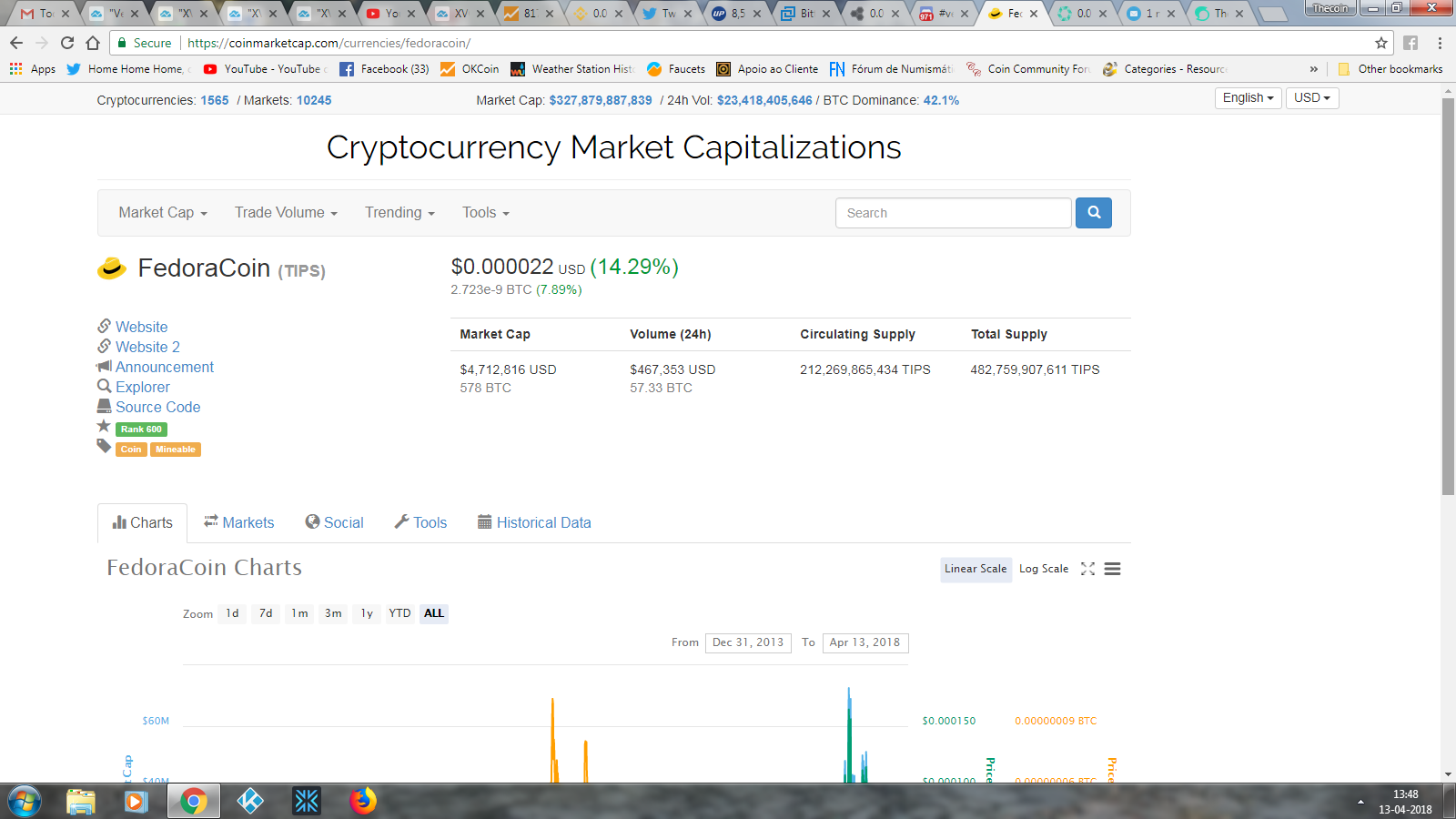Show more bookmarks chevron
Screen dimensions: 1456x819
click(1313, 69)
